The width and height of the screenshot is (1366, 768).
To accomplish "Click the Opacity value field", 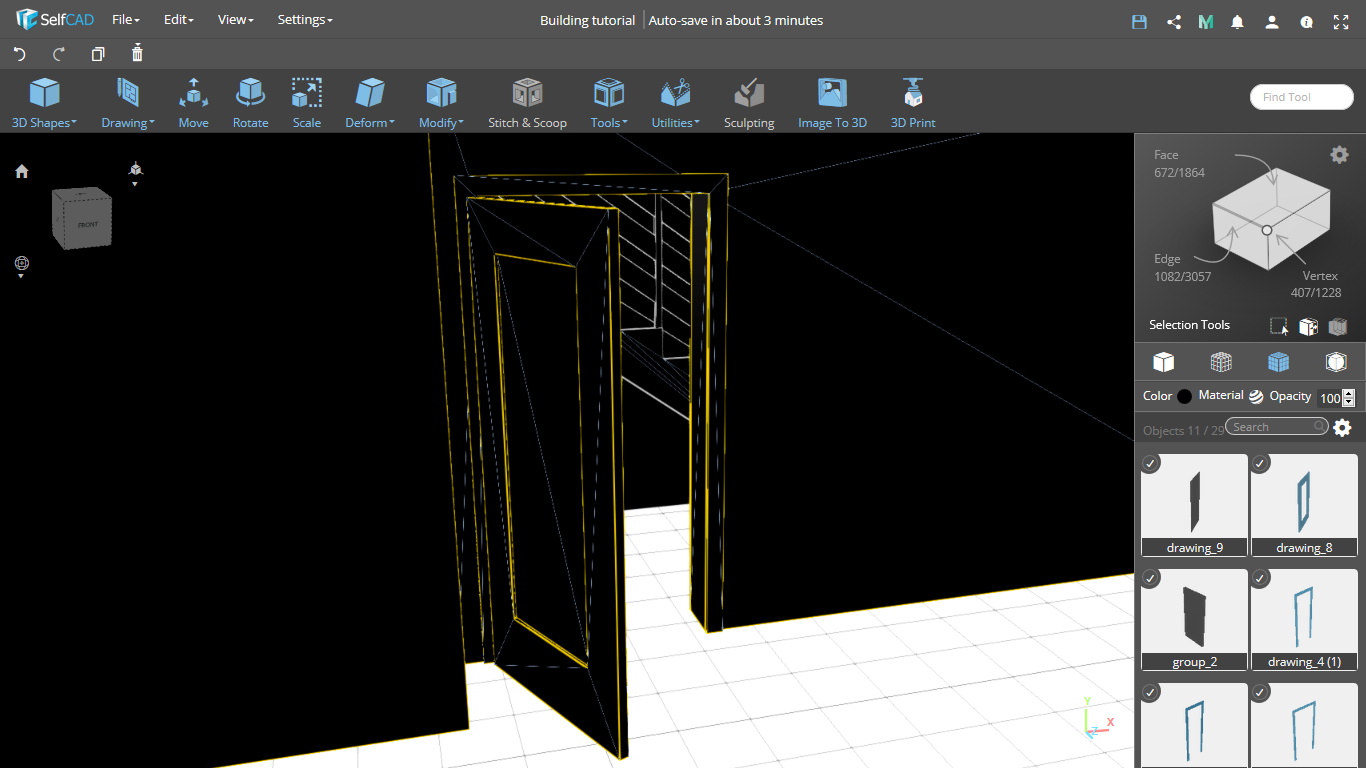I will [1329, 398].
